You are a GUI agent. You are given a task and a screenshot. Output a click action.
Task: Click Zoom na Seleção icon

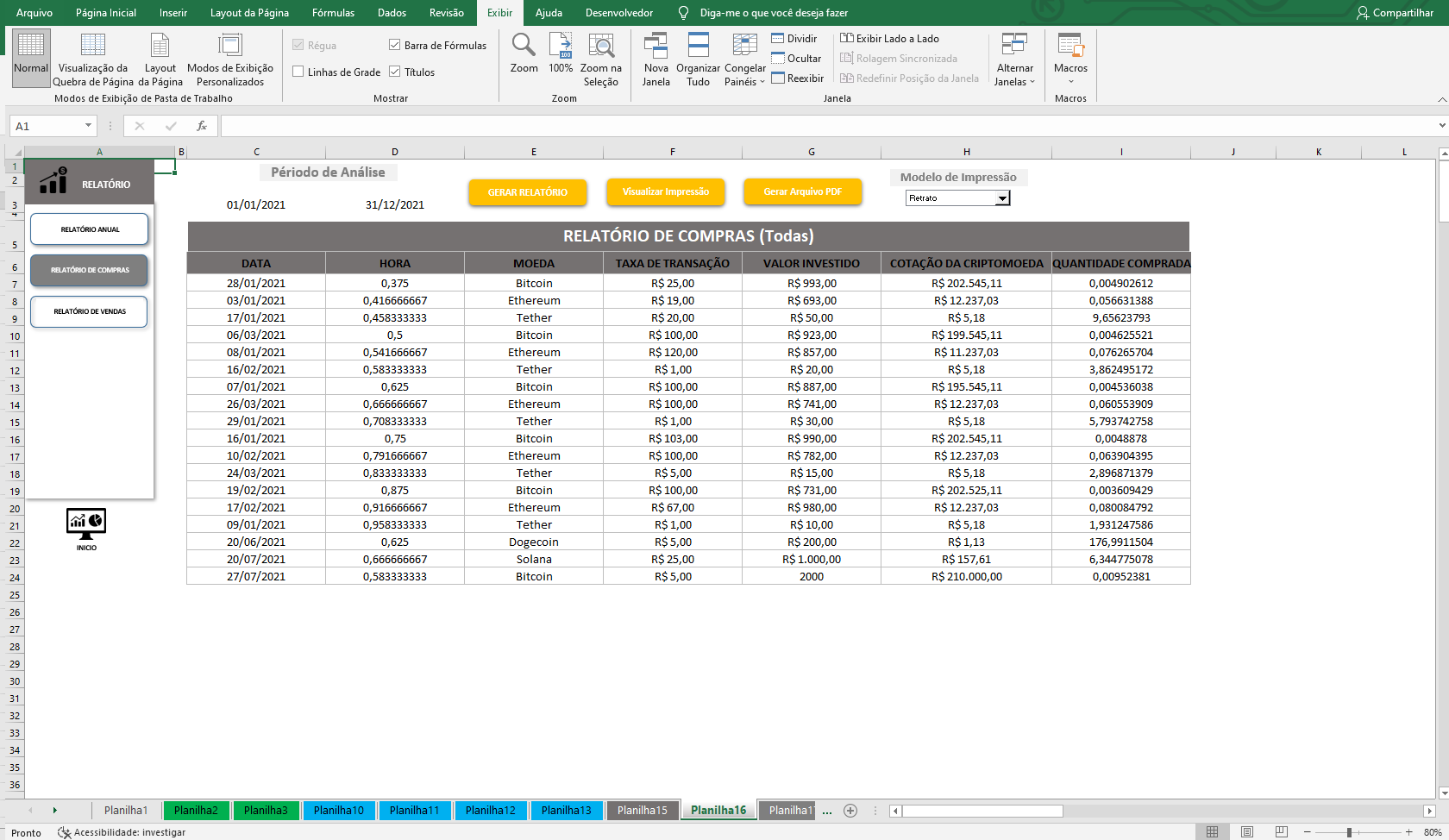tap(601, 45)
